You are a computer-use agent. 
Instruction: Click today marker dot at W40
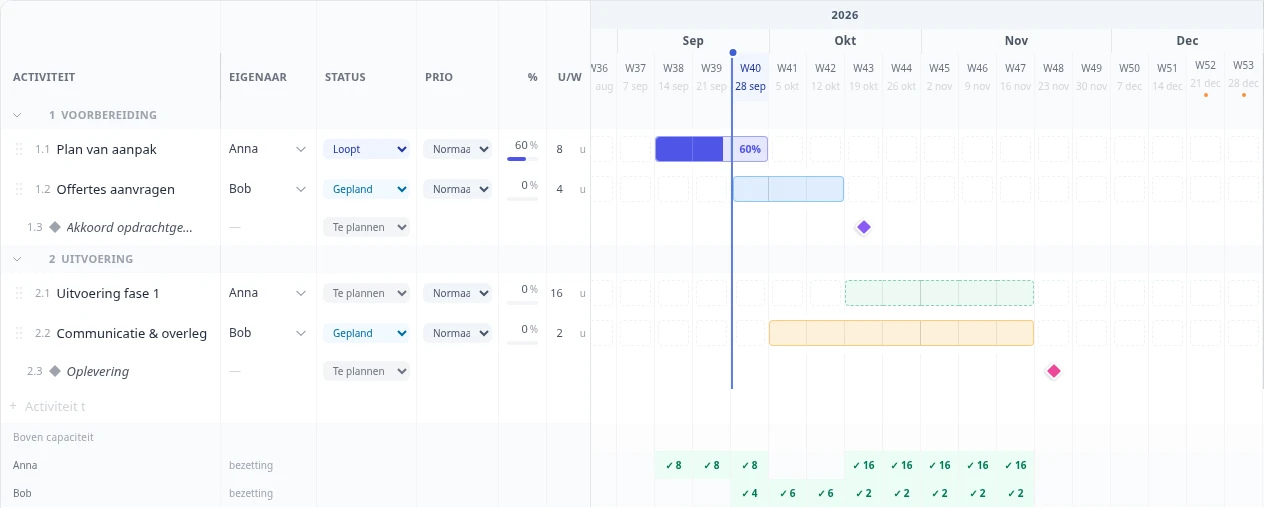point(733,53)
